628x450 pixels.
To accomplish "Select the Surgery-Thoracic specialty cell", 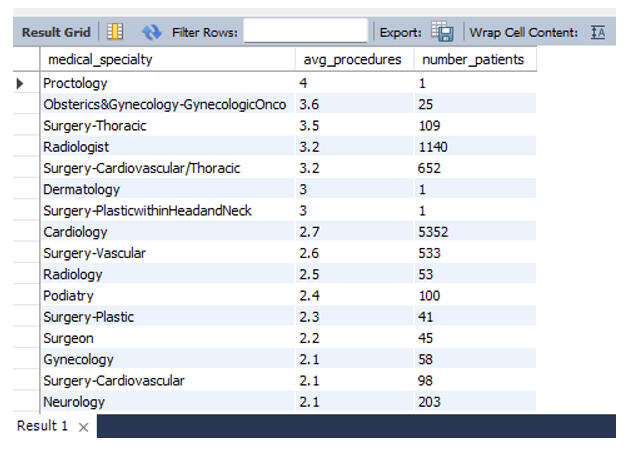I will [166, 126].
